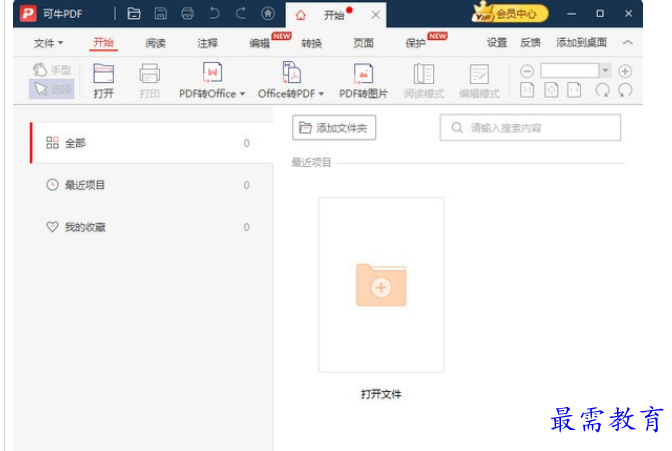
Task: Switch to 阅读模式 reading mode
Action: pyautogui.click(x=424, y=81)
